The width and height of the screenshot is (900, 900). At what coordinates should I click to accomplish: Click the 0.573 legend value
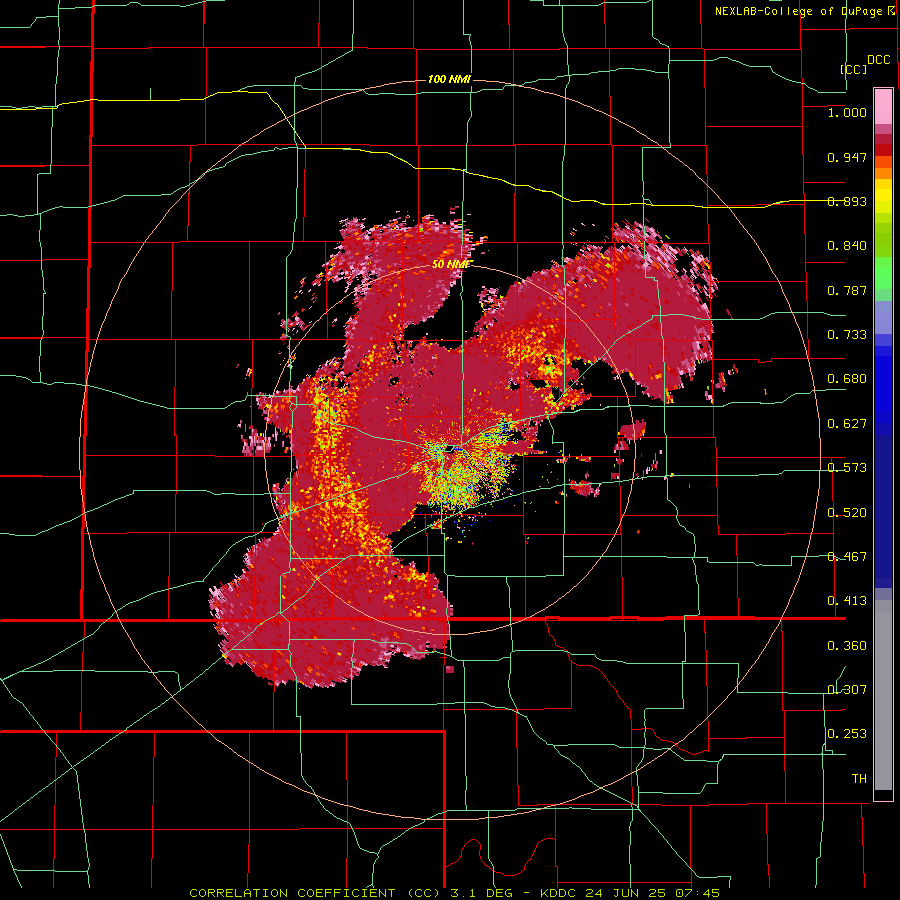coord(847,468)
